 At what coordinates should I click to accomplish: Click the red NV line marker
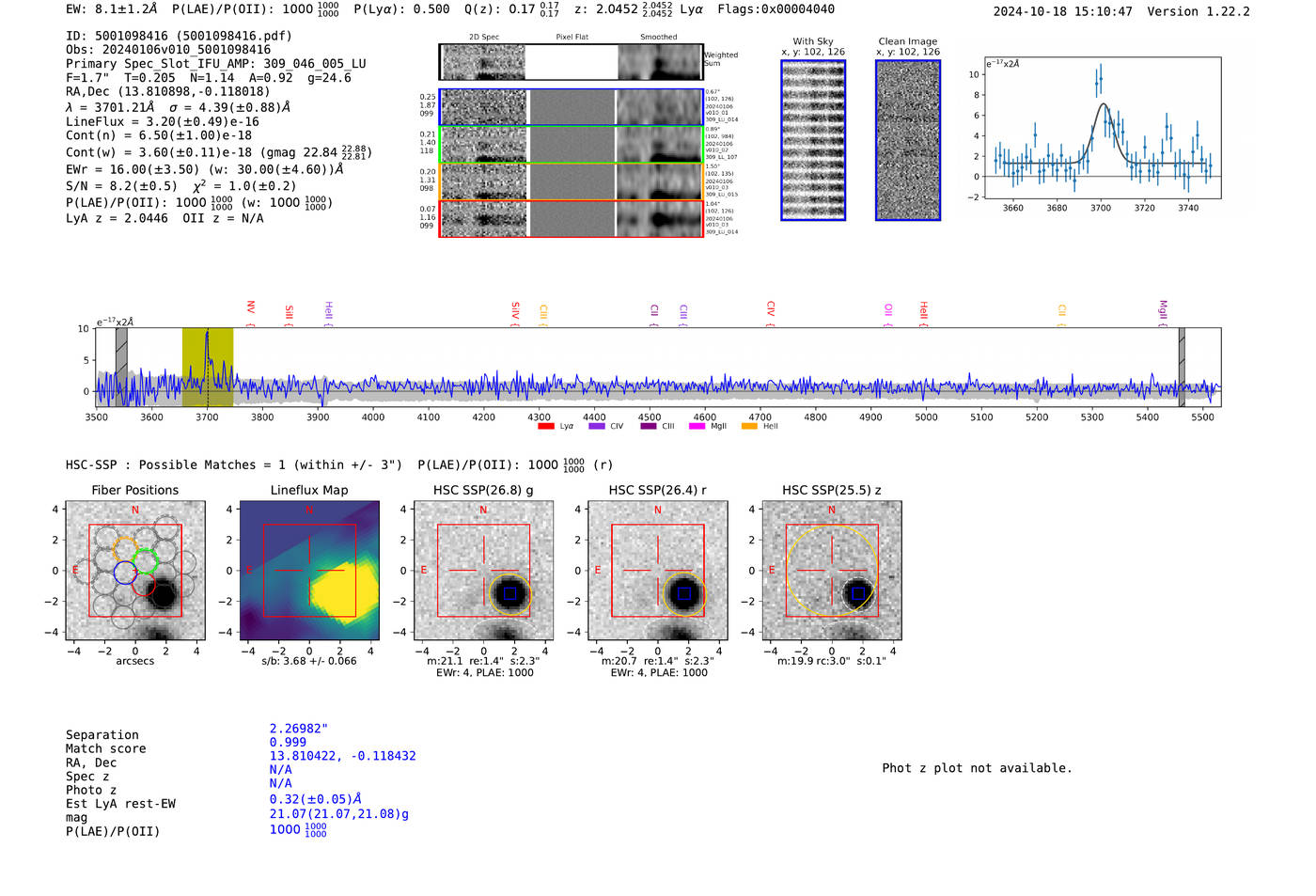(251, 313)
